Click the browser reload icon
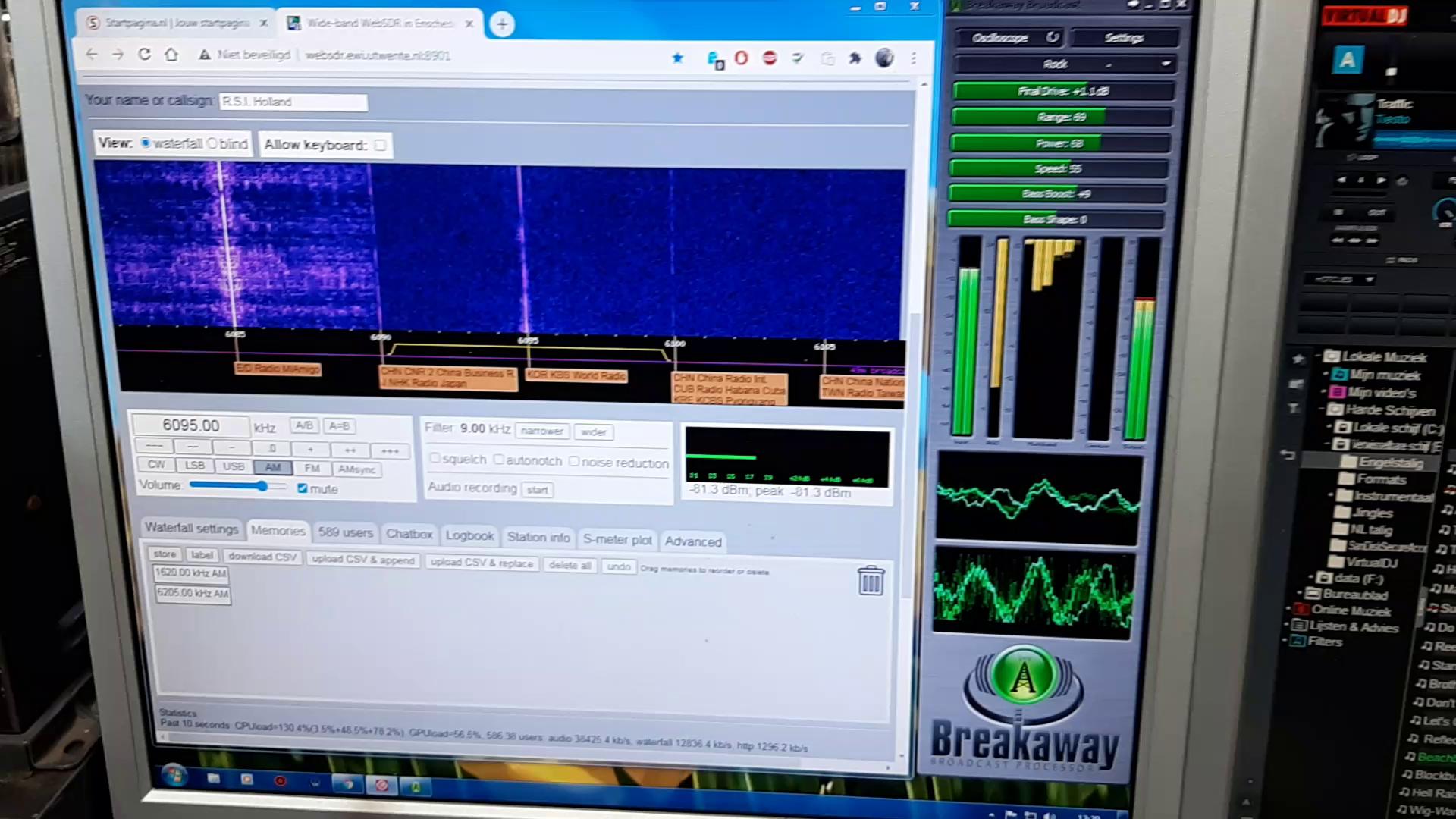The height and width of the screenshot is (819, 1456). (144, 55)
